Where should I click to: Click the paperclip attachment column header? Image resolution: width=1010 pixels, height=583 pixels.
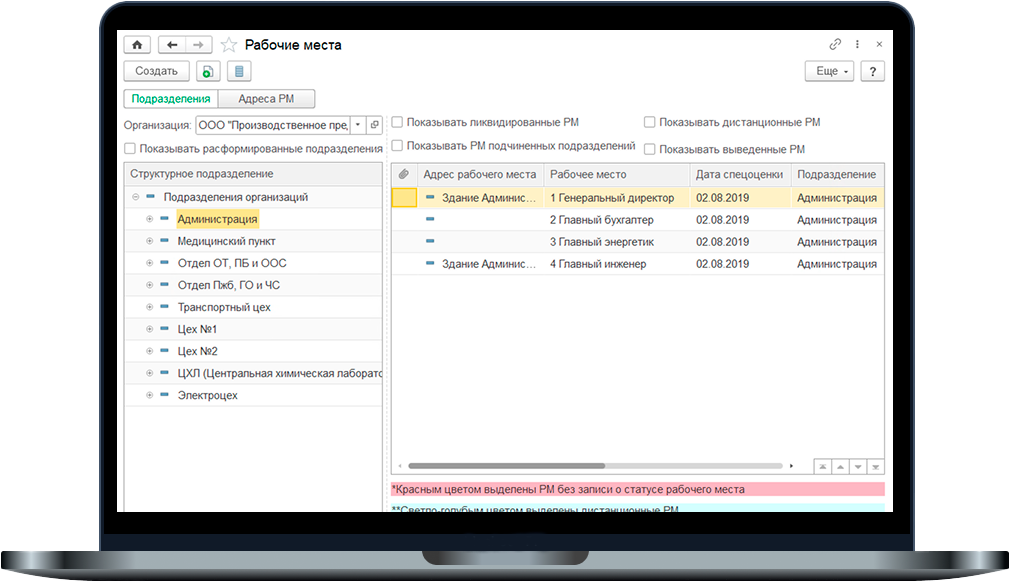(x=403, y=174)
